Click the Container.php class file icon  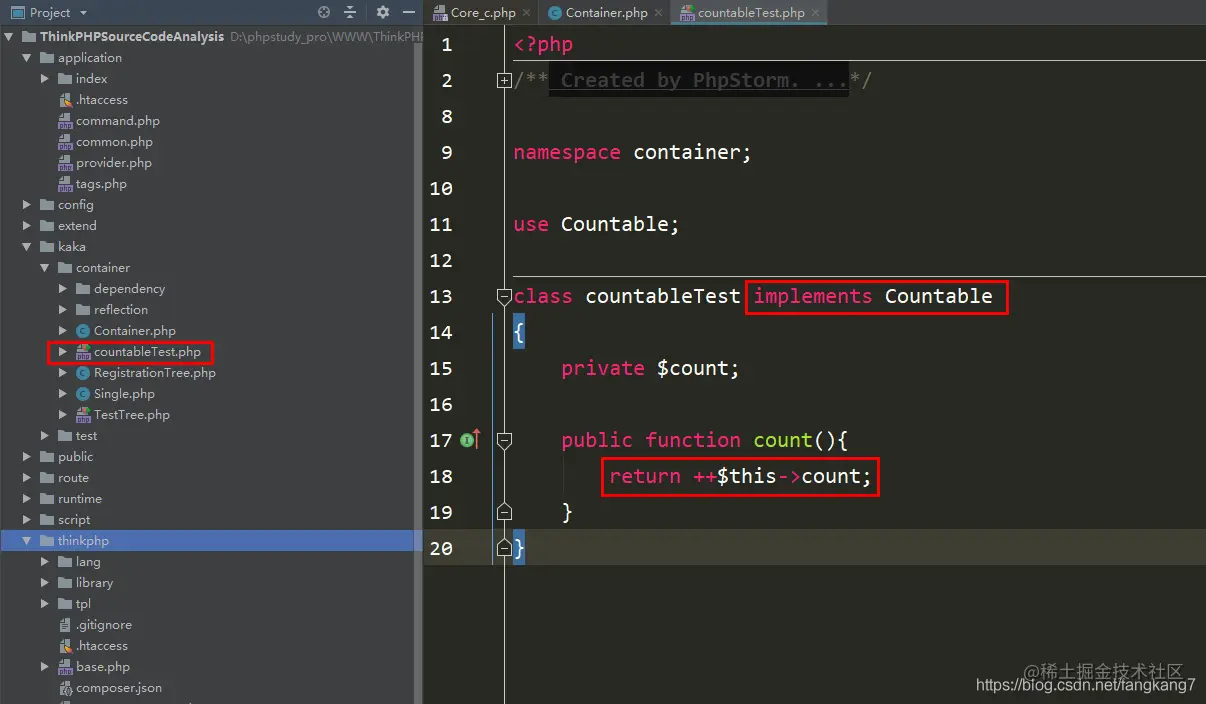83,331
